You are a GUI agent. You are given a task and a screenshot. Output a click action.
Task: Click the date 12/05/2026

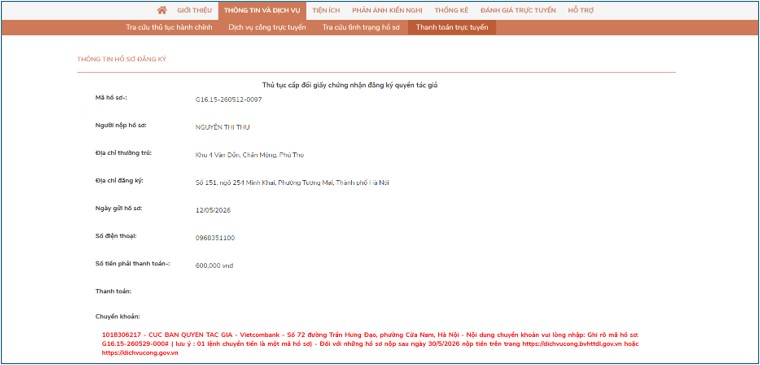[213, 210]
